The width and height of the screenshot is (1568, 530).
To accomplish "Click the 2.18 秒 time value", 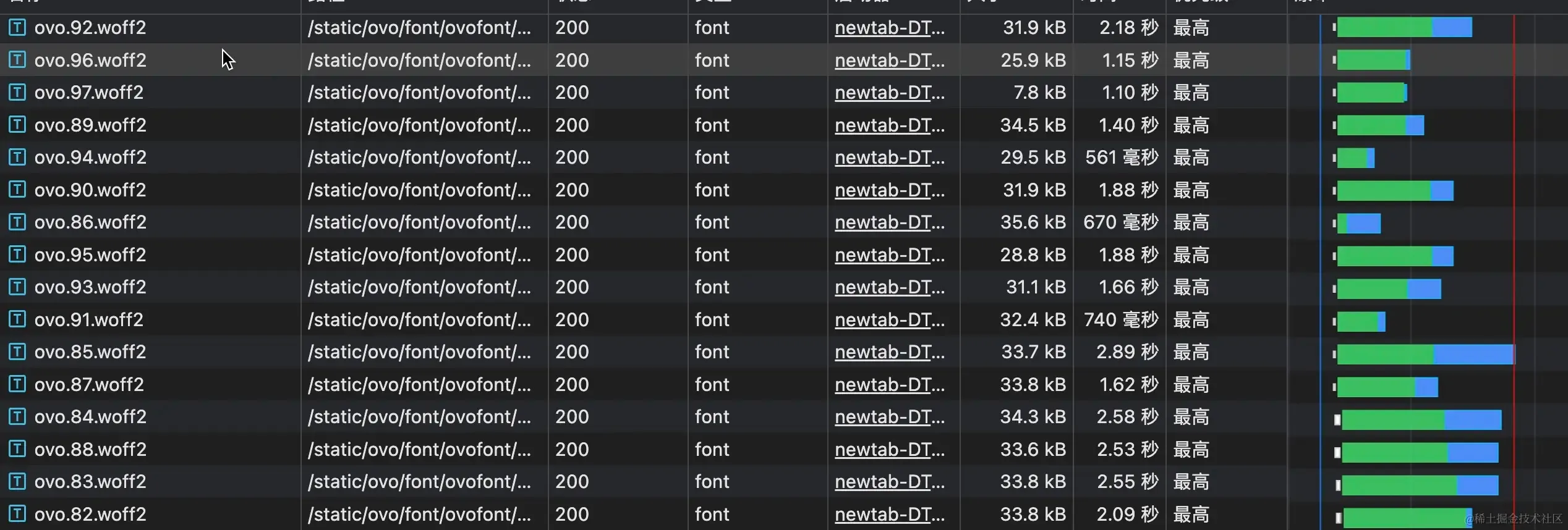I will pos(1128,28).
